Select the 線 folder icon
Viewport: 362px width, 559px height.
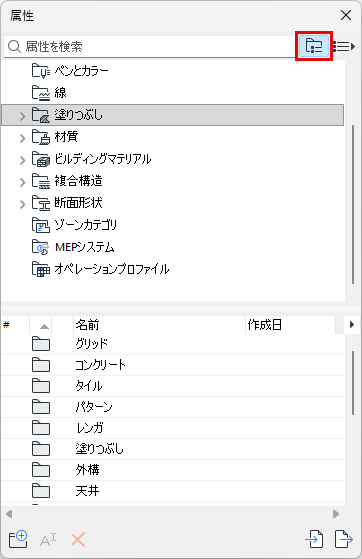(x=41, y=93)
